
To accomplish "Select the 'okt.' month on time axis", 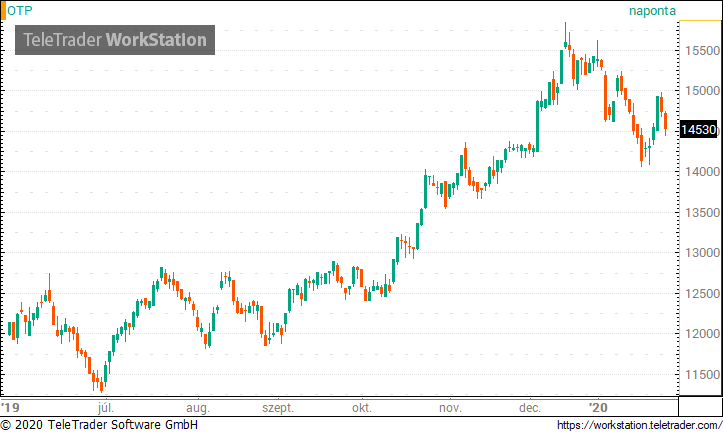I will (x=362, y=408).
